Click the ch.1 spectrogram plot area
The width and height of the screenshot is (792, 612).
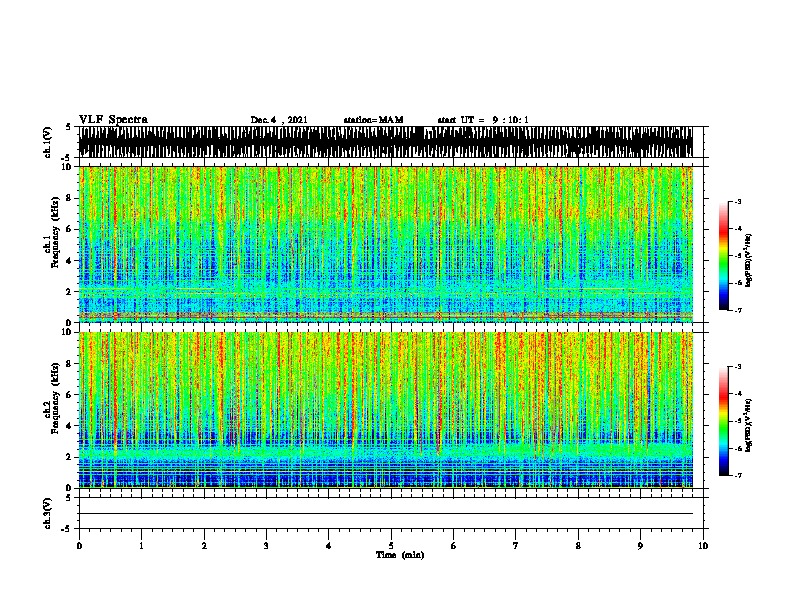click(x=386, y=244)
